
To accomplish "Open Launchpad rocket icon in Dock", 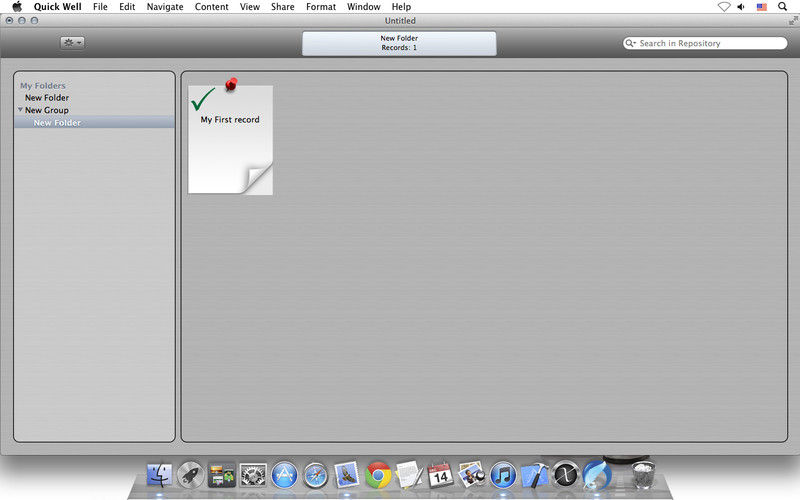I will click(x=190, y=476).
